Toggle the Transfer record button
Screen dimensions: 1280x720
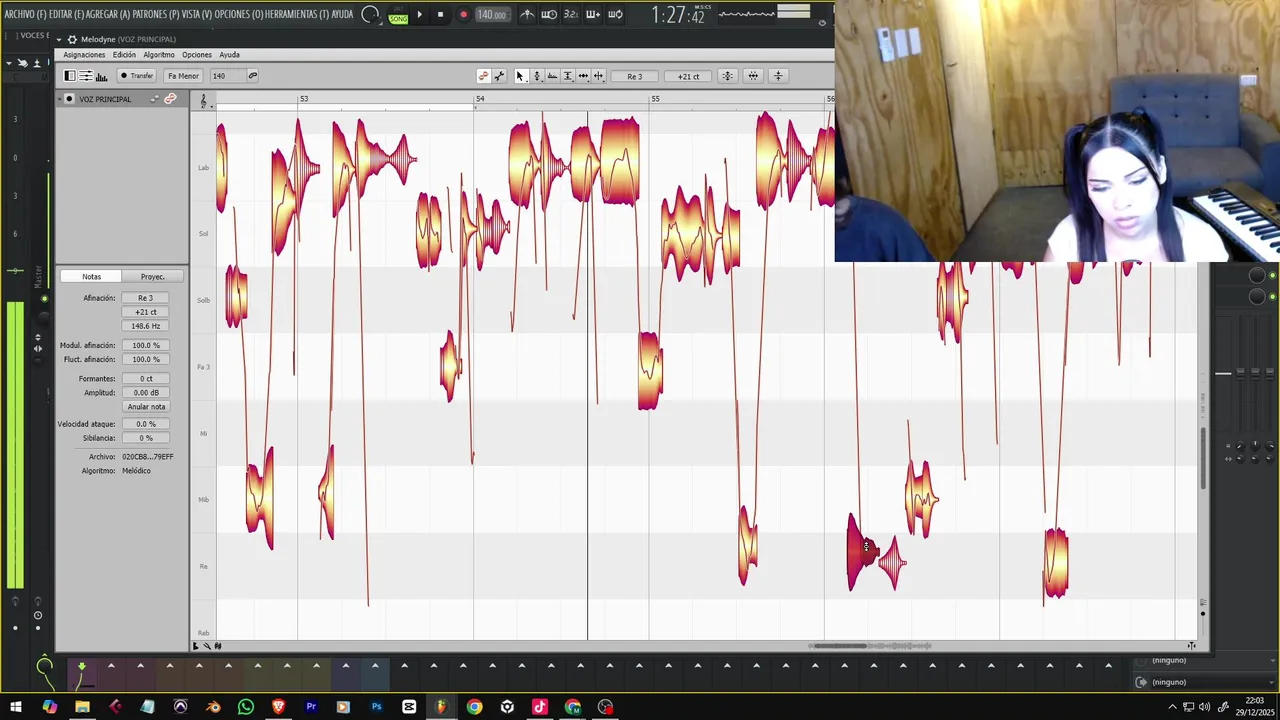[137, 76]
